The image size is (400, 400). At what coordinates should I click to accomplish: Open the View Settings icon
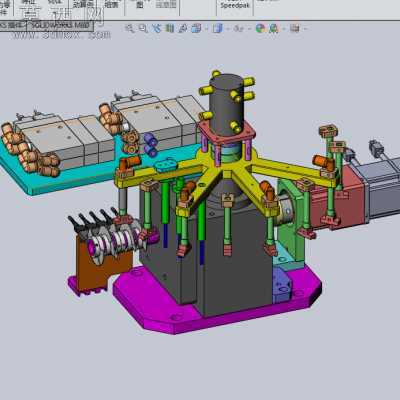click(x=295, y=28)
